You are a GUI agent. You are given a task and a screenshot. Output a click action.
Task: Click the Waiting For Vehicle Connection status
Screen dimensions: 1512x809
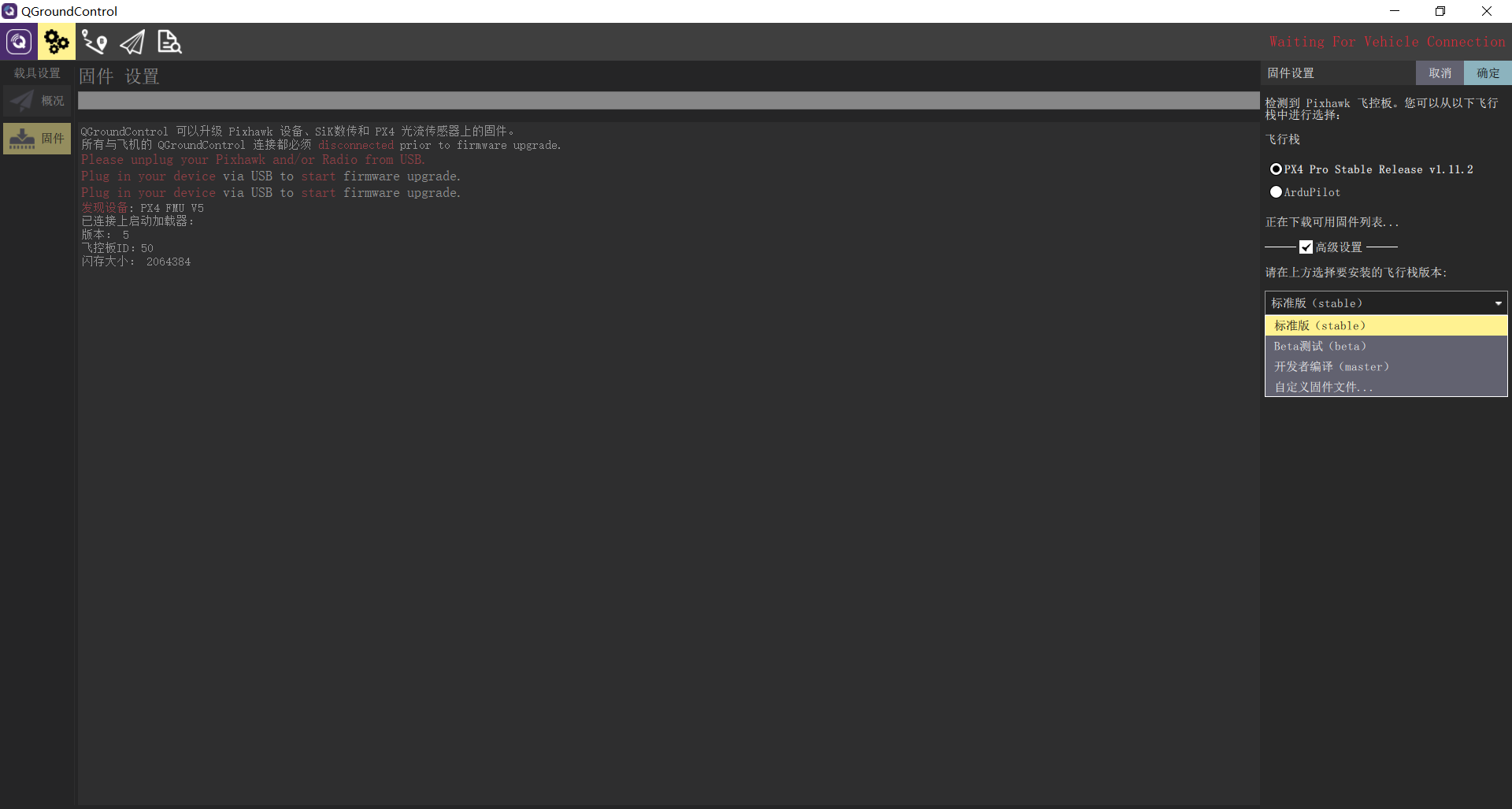(x=1387, y=42)
